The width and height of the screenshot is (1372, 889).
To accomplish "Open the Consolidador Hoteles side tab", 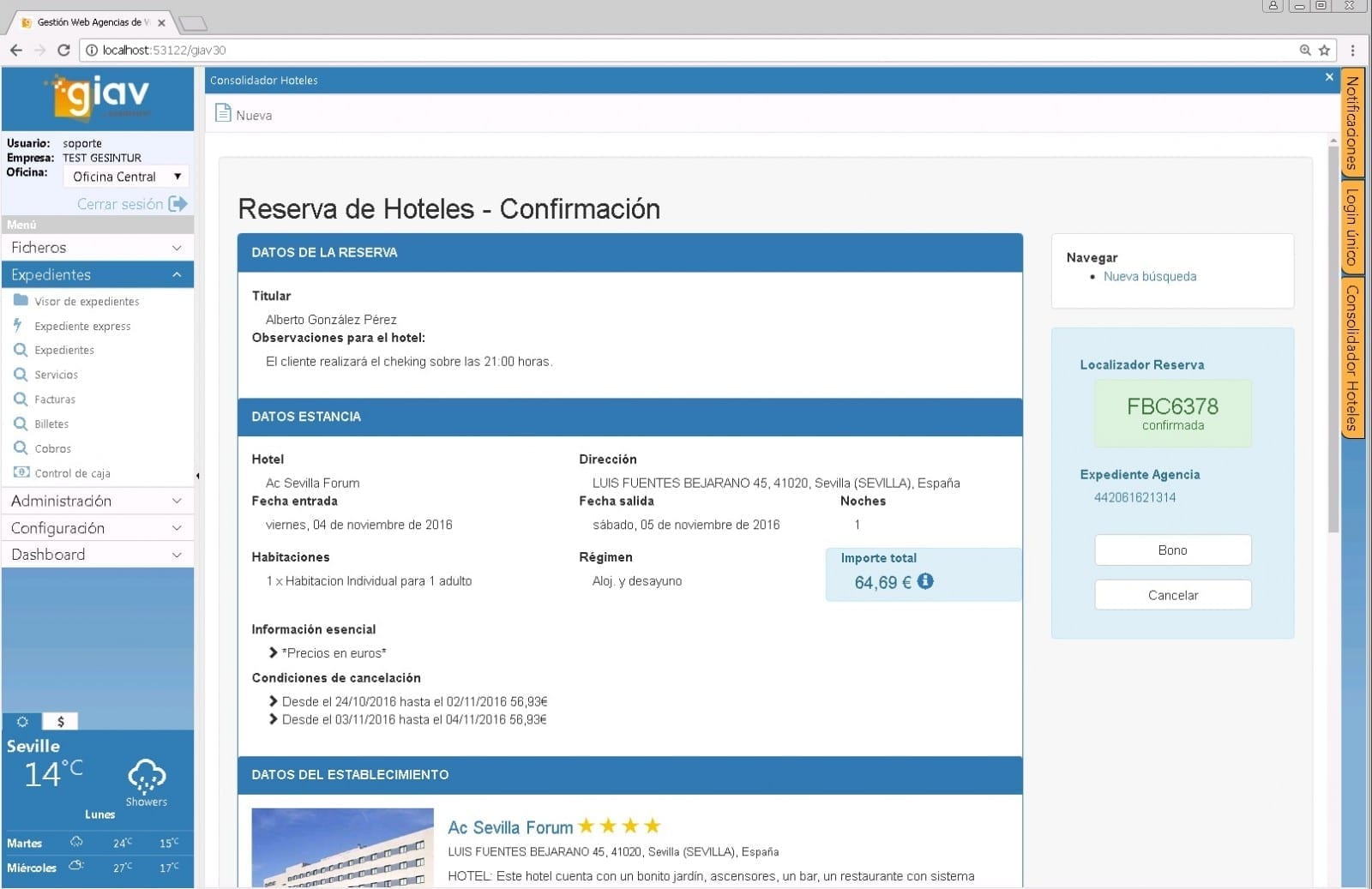I will point(1352,357).
